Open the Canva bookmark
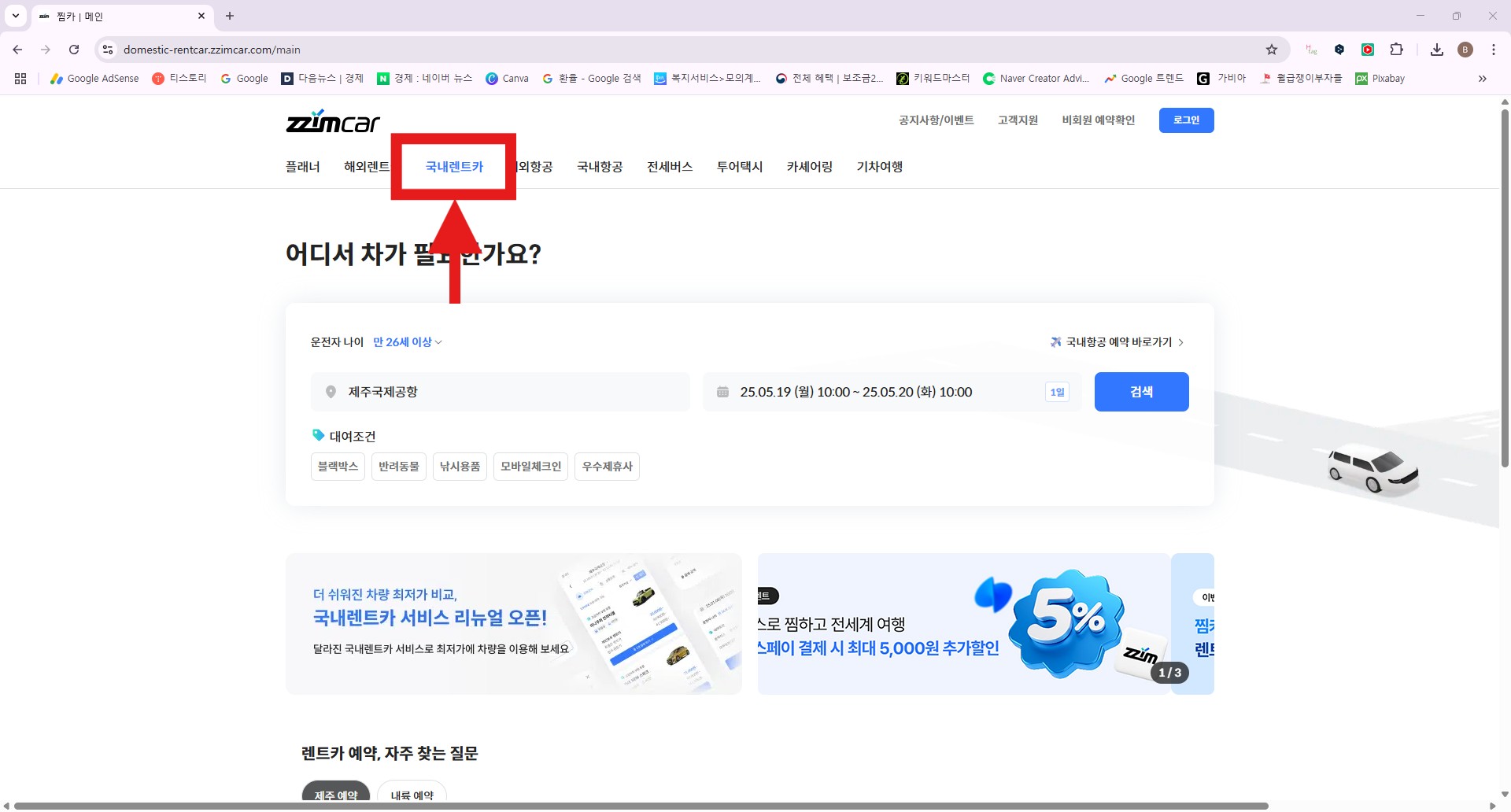This screenshot has height=812, width=1511. (508, 78)
